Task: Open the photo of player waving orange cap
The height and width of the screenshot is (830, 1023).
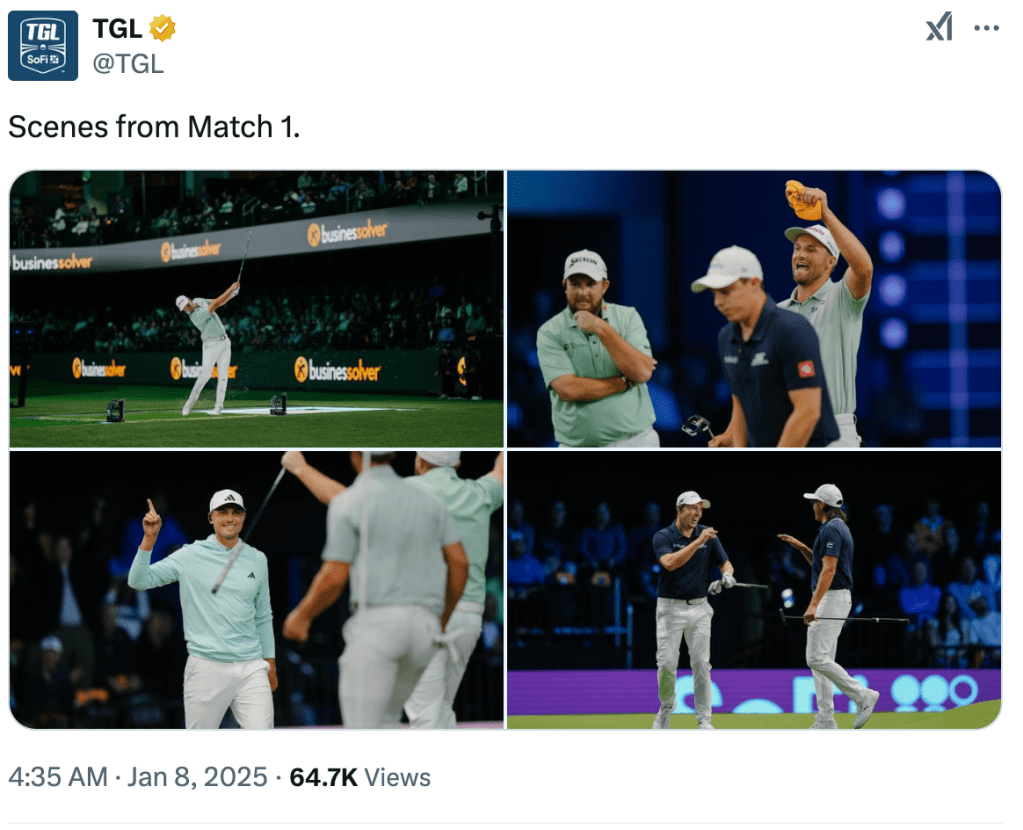Action: [754, 308]
